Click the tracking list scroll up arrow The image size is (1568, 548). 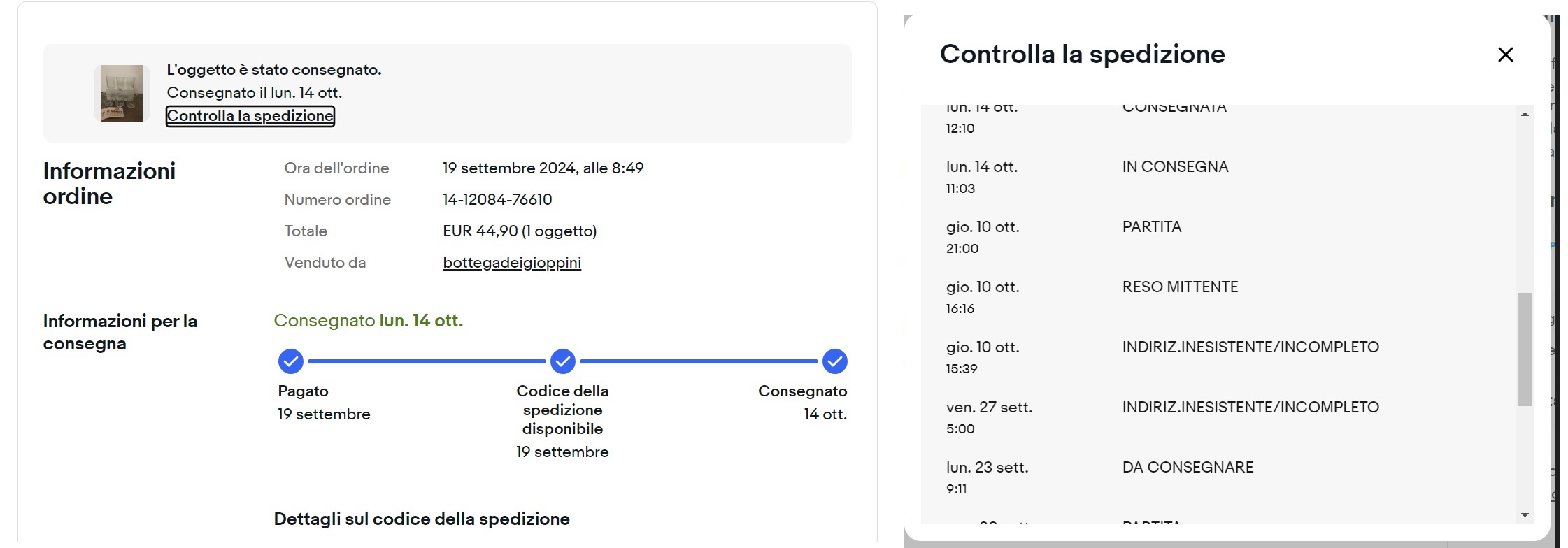pos(1525,114)
